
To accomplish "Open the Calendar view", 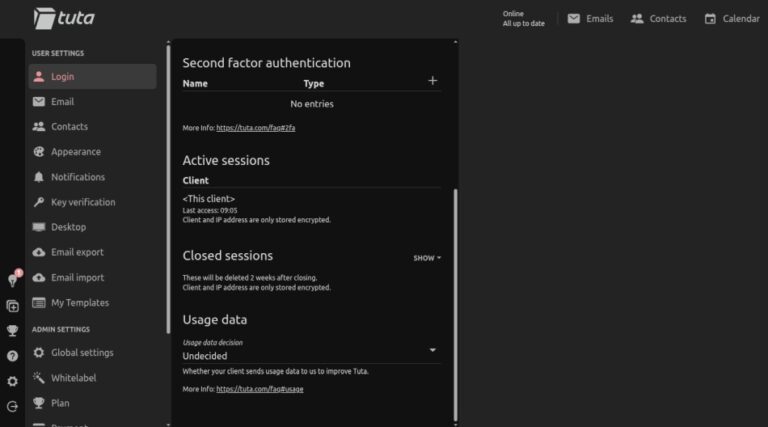I will [732, 19].
